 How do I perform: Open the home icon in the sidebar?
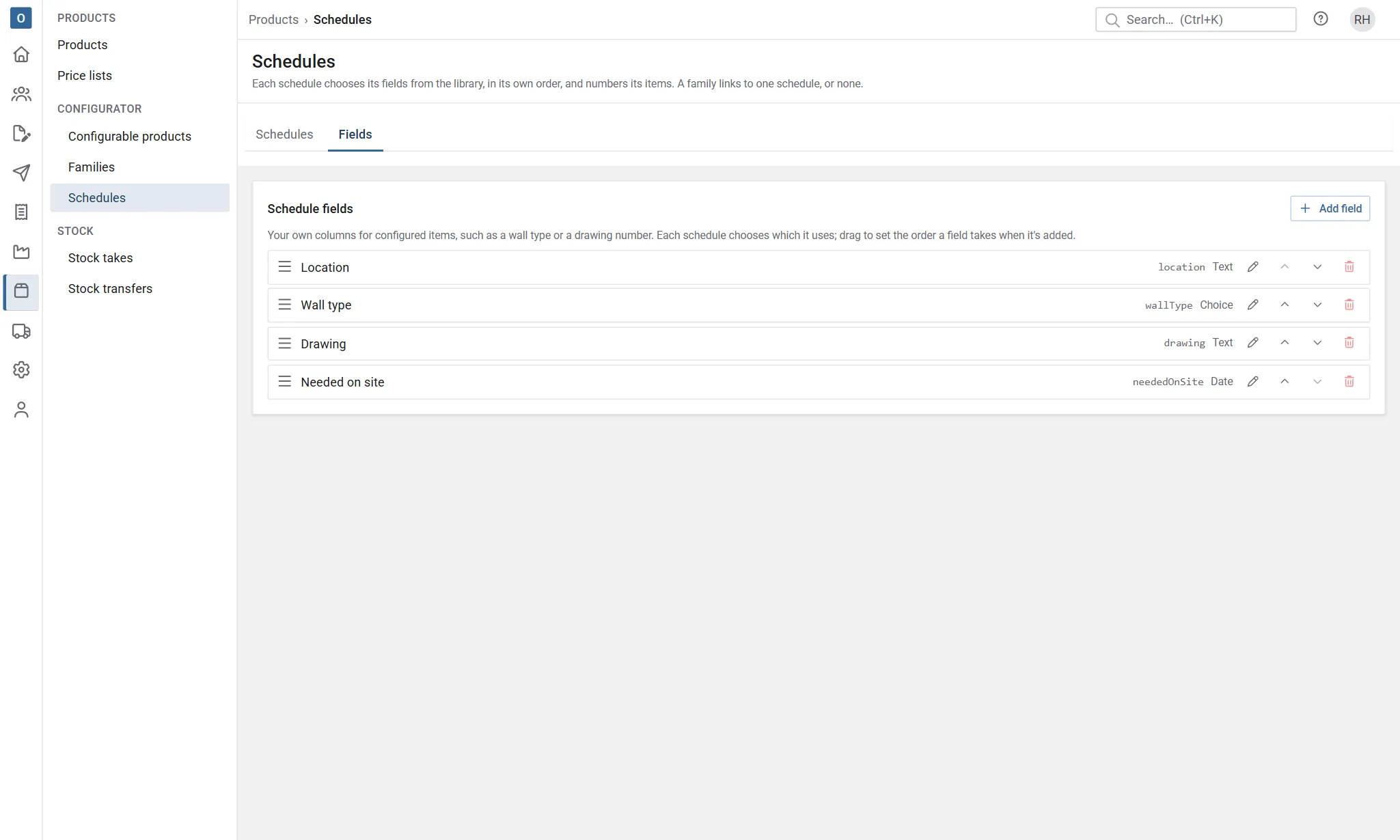point(21,55)
